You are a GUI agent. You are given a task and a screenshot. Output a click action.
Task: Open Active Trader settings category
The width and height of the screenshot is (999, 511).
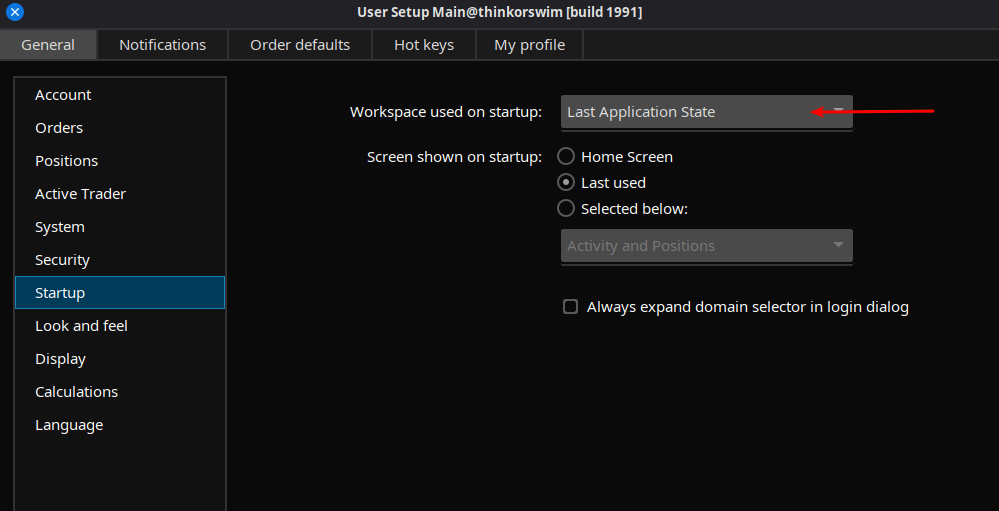(120, 194)
